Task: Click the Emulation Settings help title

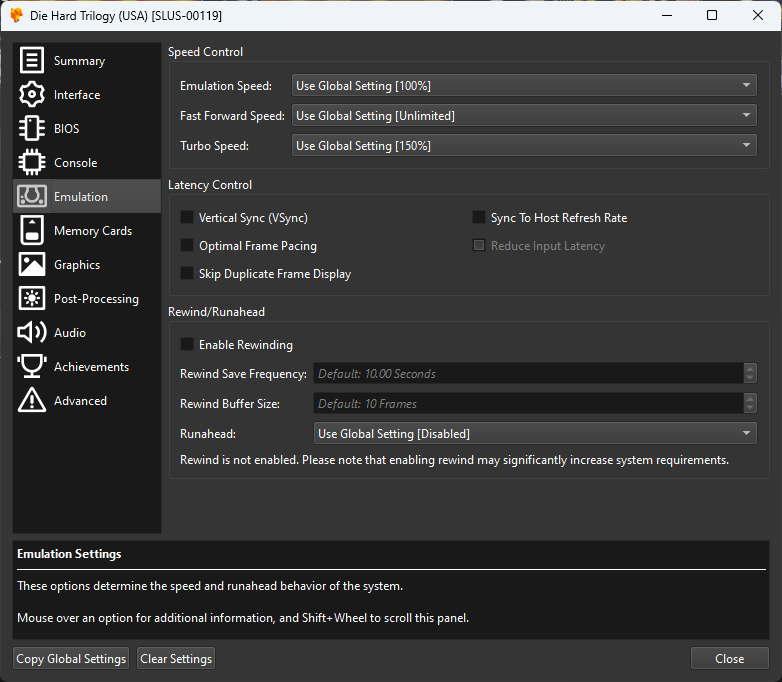Action: [x=69, y=554]
